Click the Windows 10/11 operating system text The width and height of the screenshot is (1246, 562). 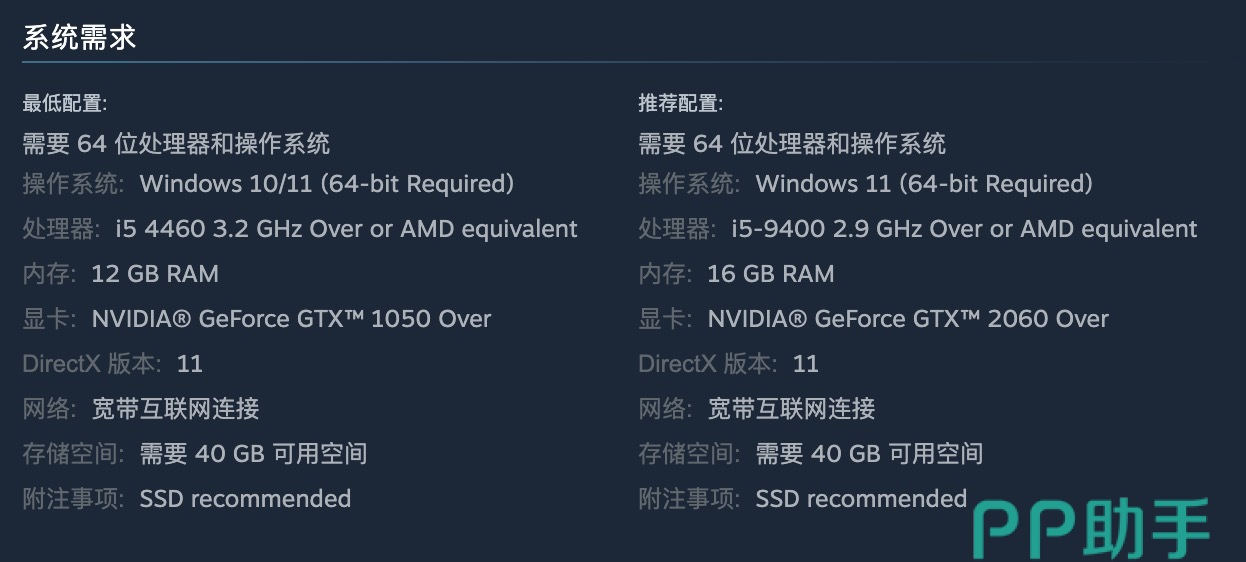click(x=327, y=184)
